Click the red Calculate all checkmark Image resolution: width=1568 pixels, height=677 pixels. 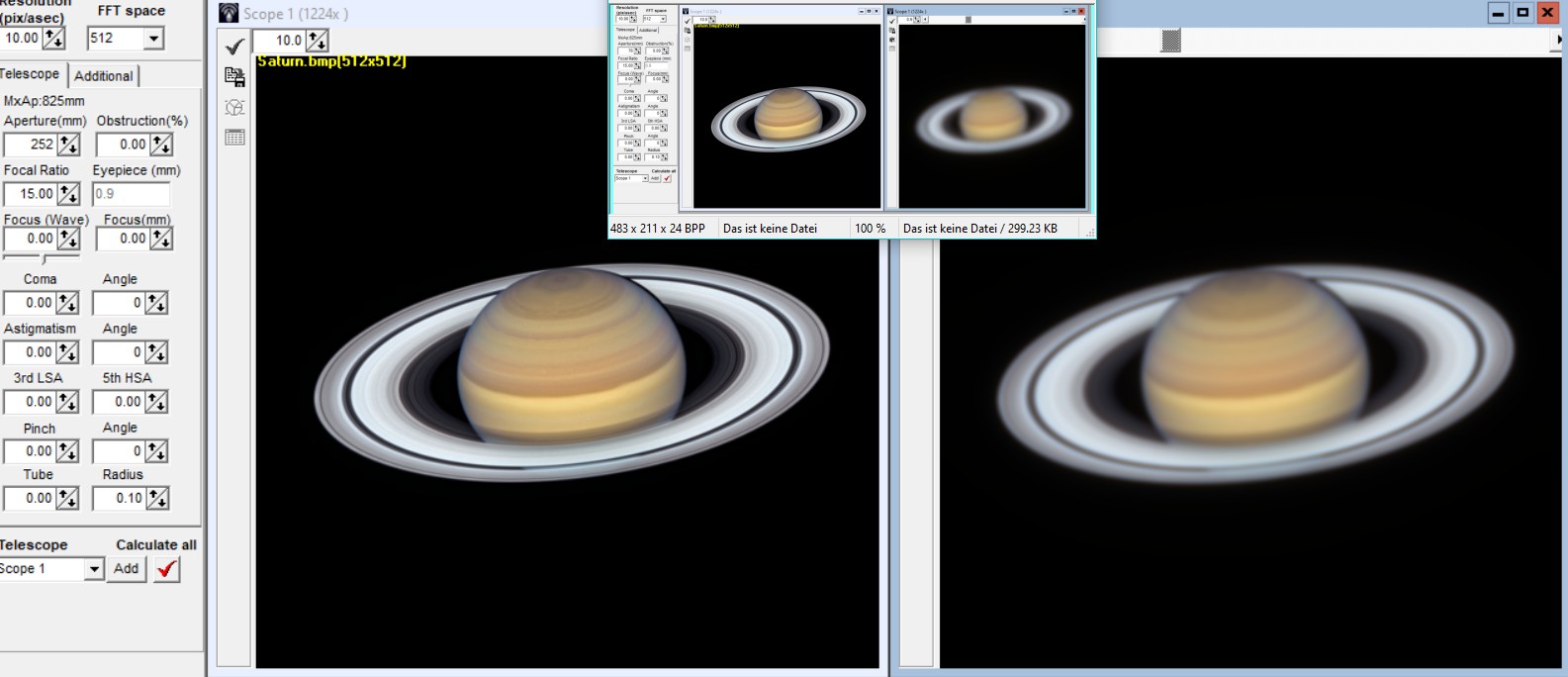167,569
